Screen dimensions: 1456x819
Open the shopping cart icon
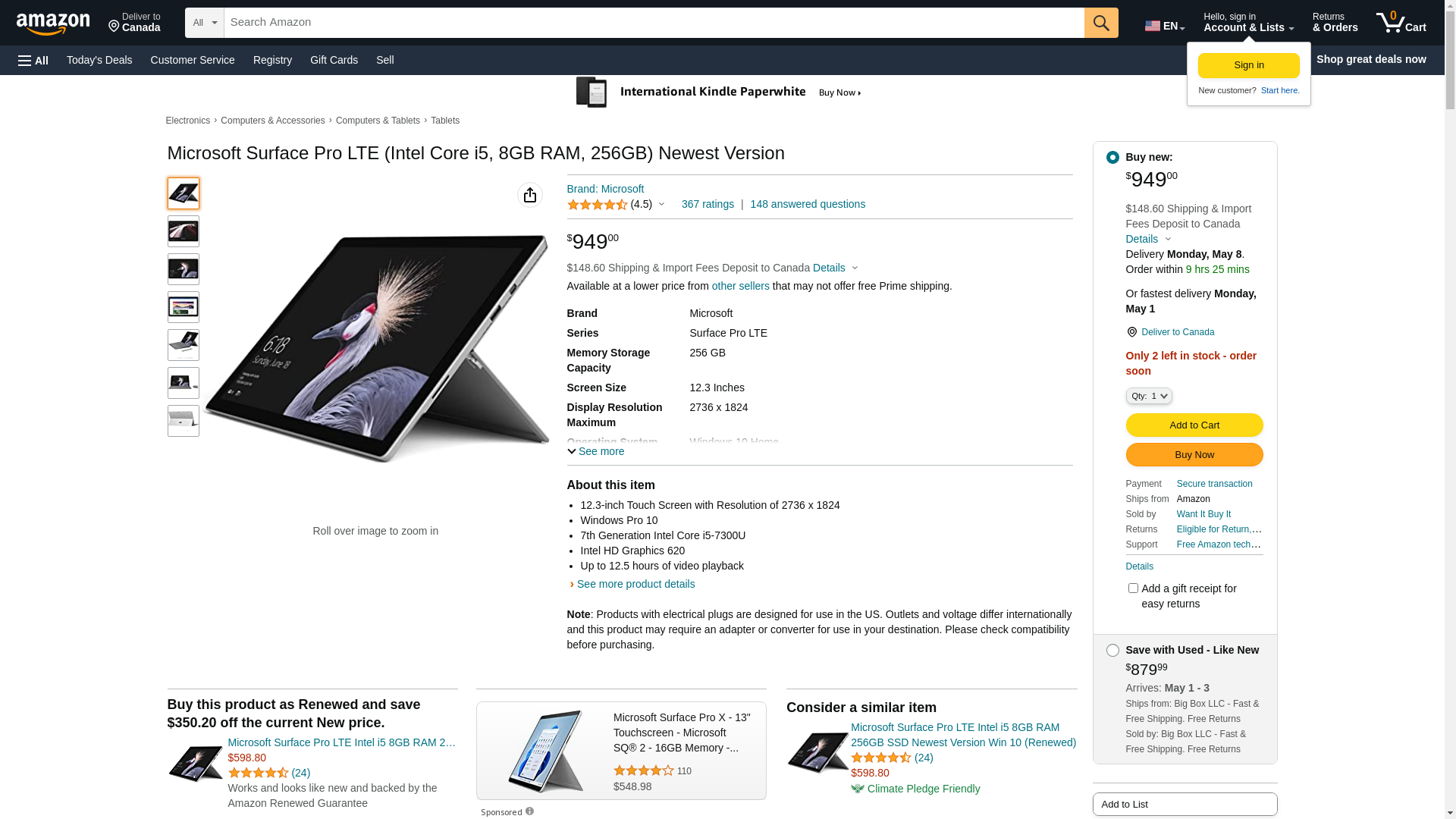click(1401, 23)
